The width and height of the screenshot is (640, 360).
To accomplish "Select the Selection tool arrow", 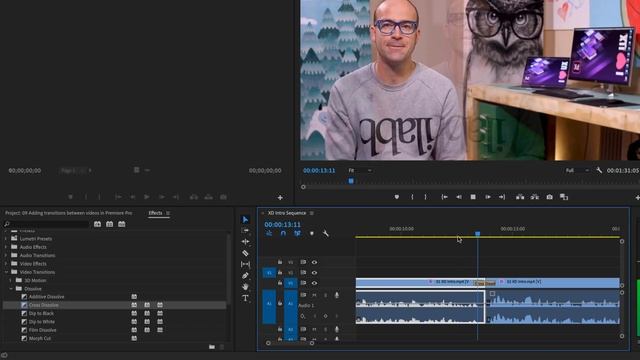I will [245, 220].
